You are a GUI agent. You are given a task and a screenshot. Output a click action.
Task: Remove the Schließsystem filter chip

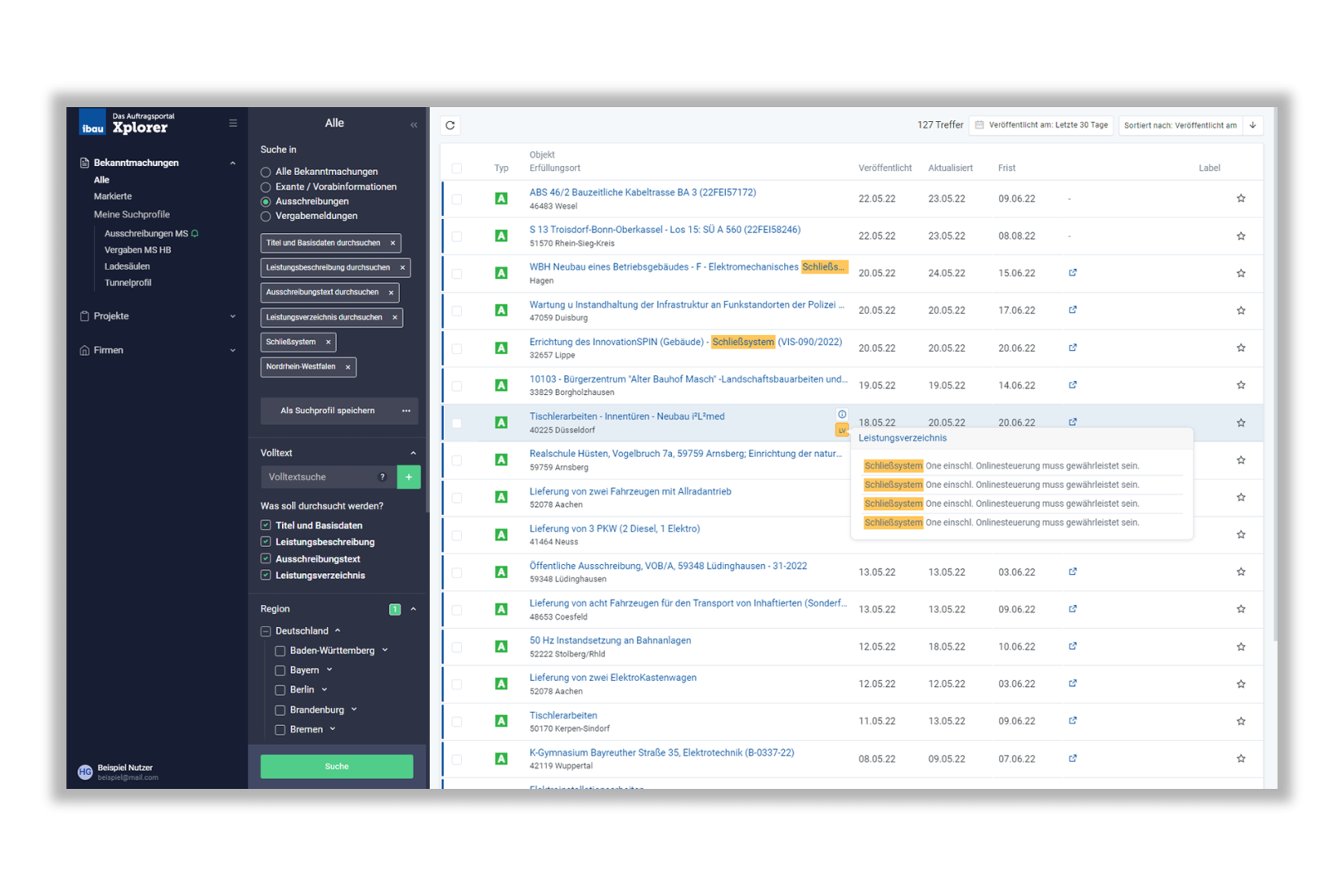(x=329, y=342)
